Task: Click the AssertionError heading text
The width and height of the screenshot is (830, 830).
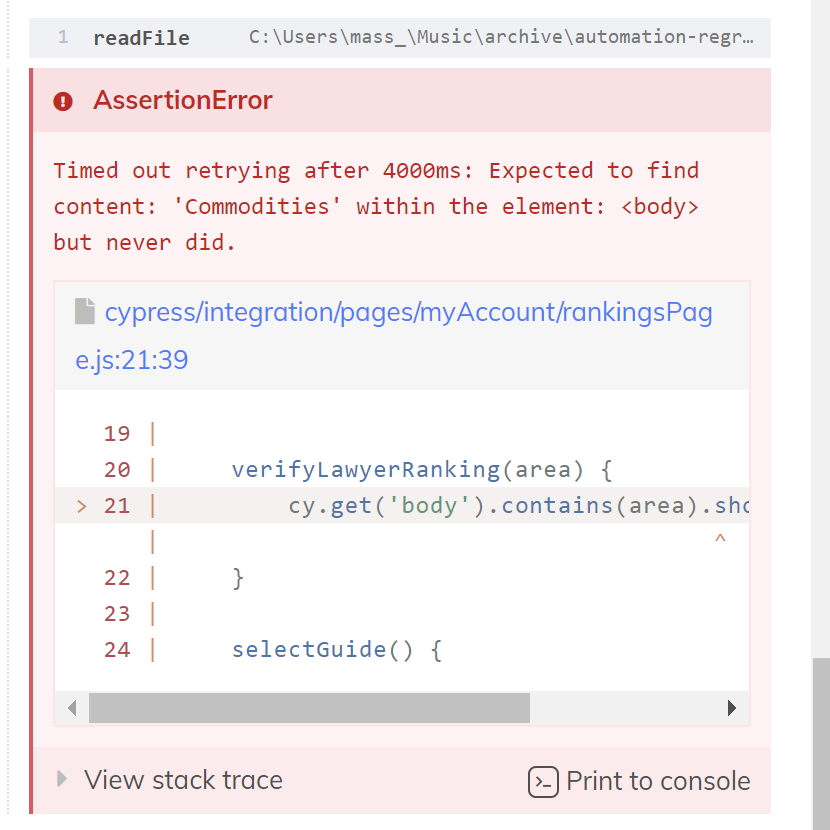Action: click(x=183, y=100)
